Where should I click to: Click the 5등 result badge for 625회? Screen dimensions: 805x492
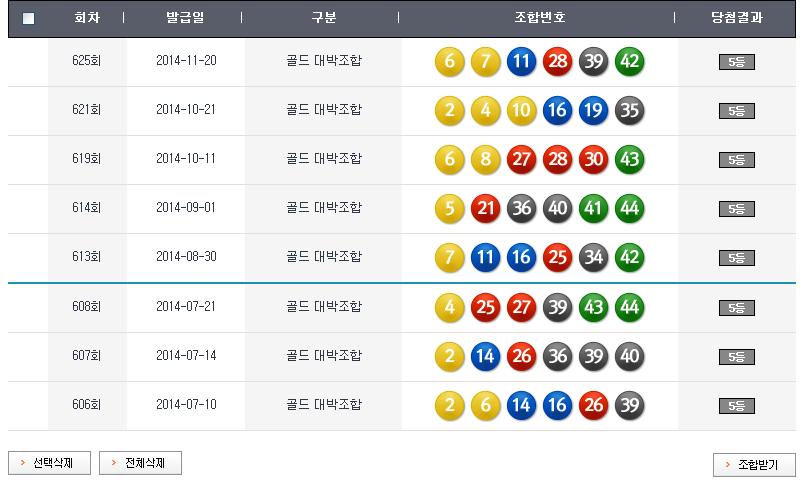pos(737,62)
